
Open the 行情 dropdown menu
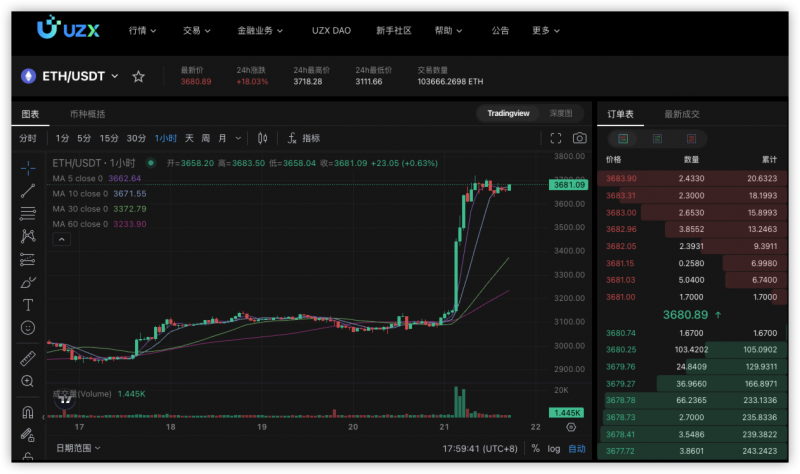click(x=142, y=31)
